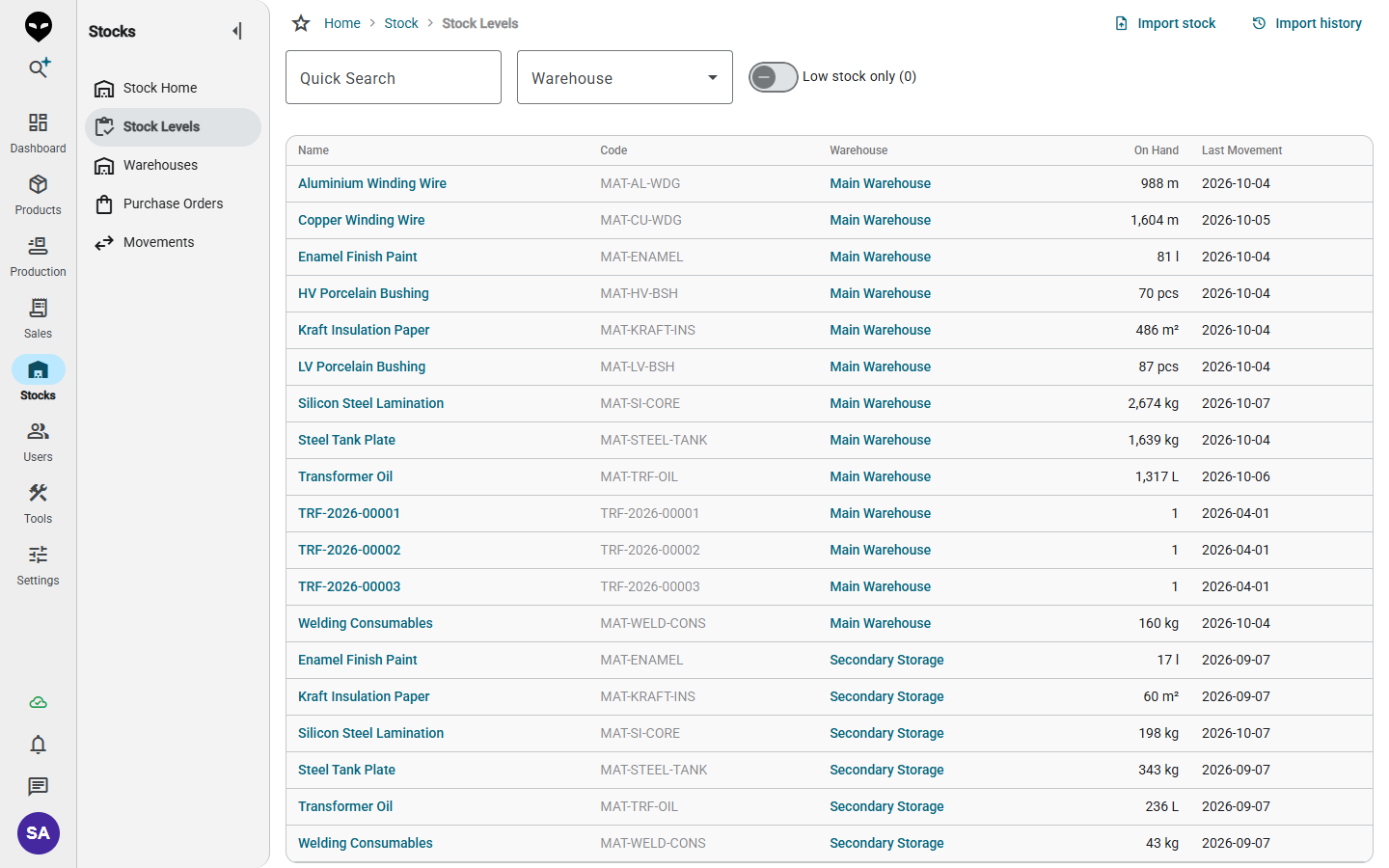Click Import history button
Viewport: 1389px width, 868px height.
1307,23
